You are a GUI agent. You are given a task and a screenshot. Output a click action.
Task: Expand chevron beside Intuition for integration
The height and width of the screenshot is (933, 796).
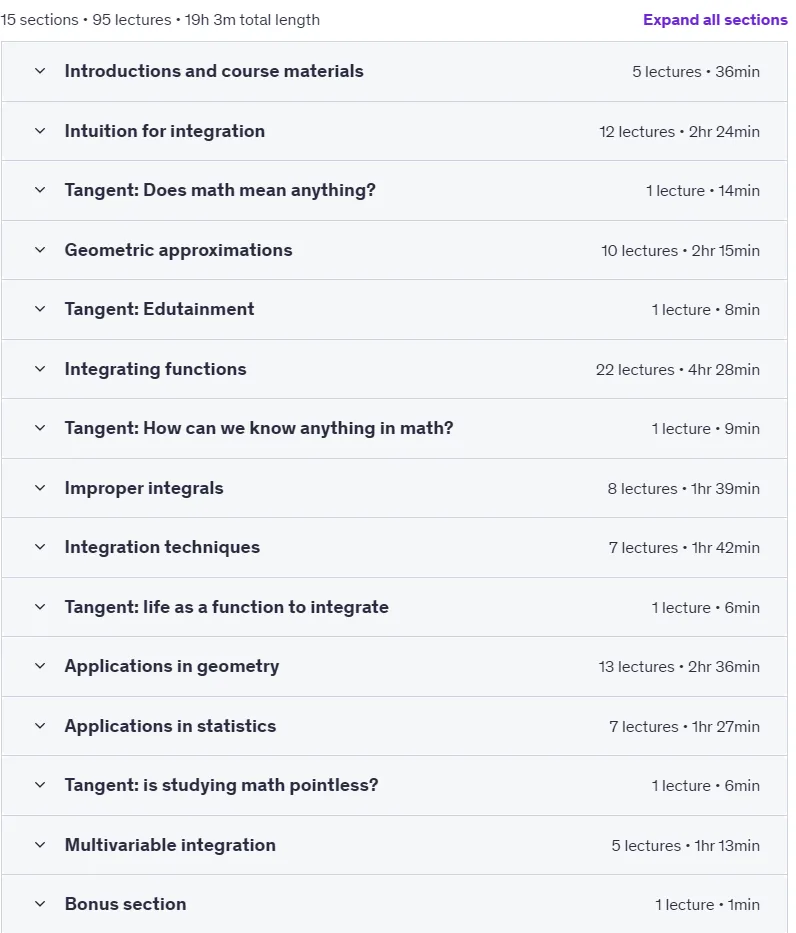(40, 130)
